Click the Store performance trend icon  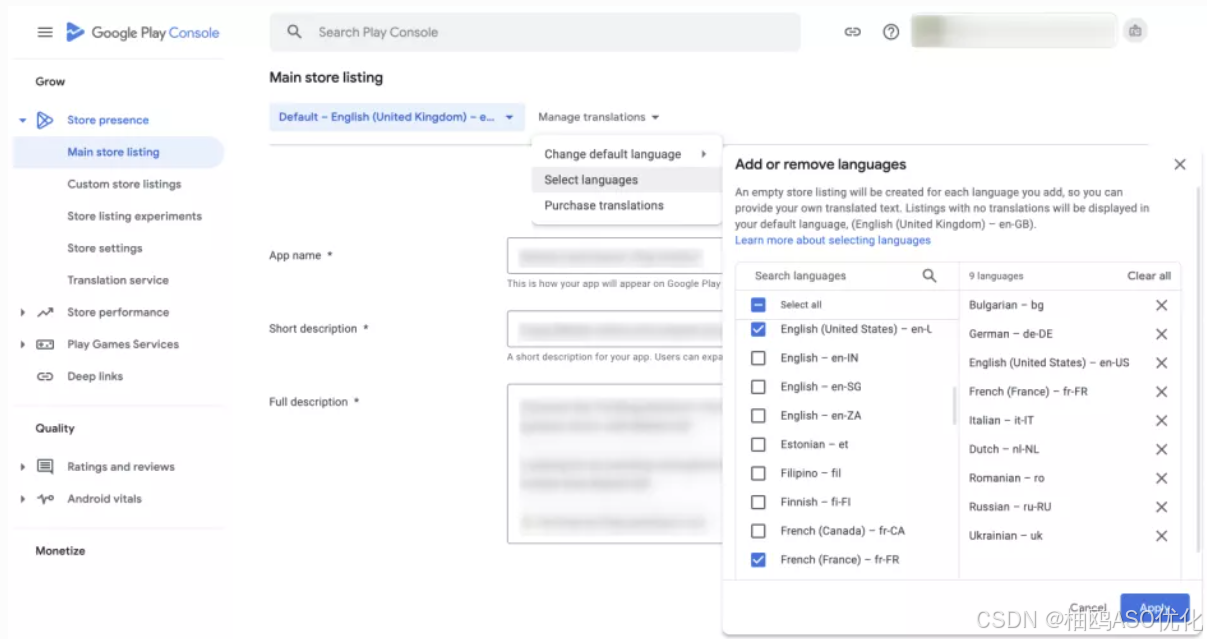(45, 312)
